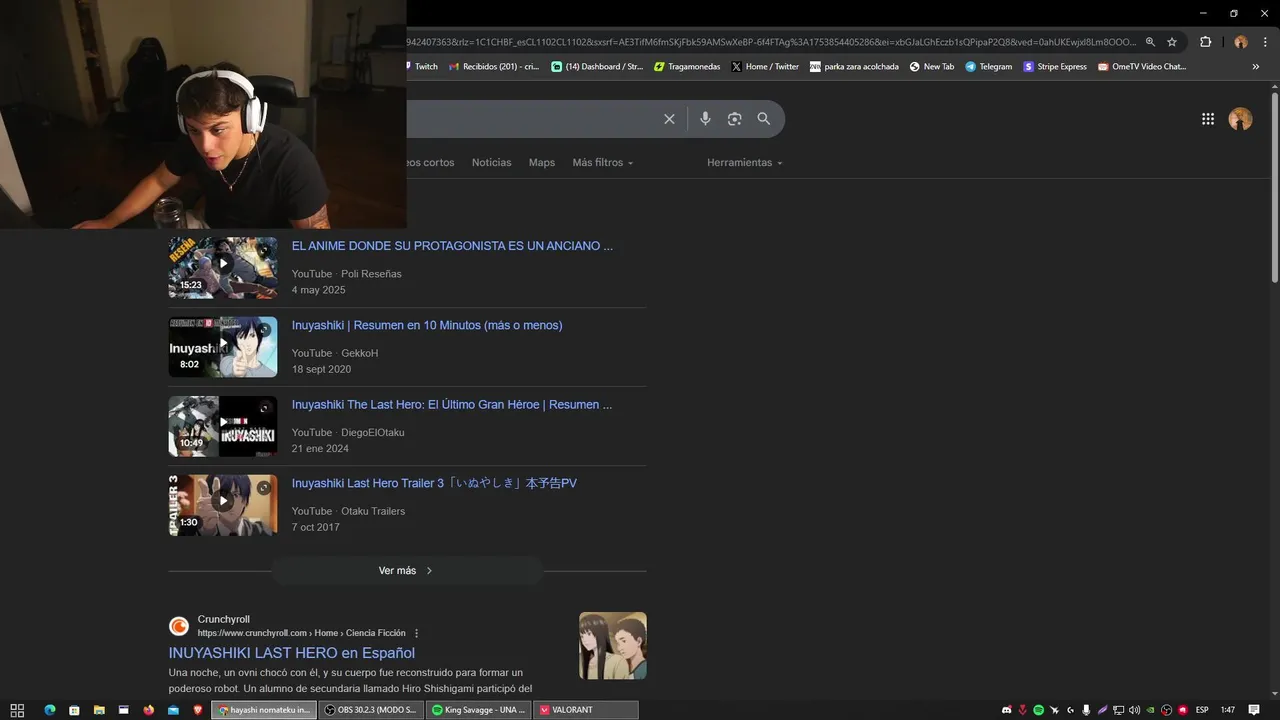
Task: Switch to the Maps search tab
Action: [542, 162]
